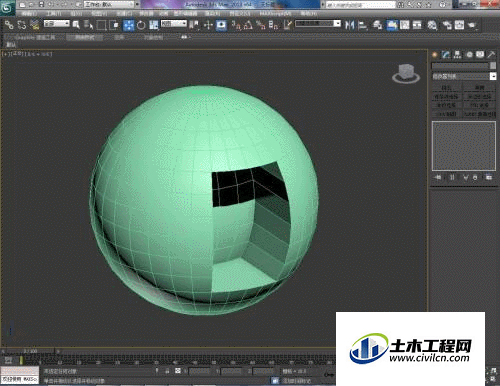The height and width of the screenshot is (386, 500).
Task: Open the reference coordinate system dropdown
Action: pyautogui.click(x=174, y=23)
